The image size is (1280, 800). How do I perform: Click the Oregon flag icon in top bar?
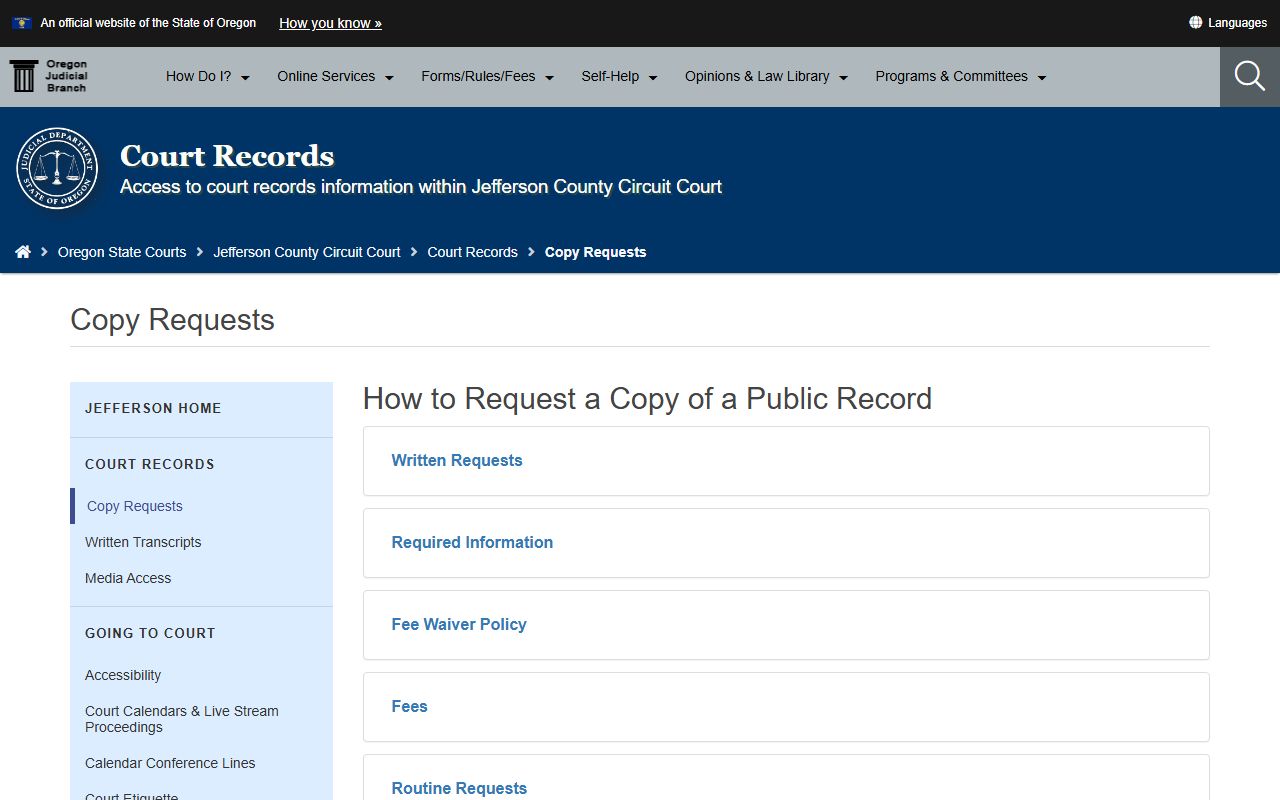click(21, 23)
